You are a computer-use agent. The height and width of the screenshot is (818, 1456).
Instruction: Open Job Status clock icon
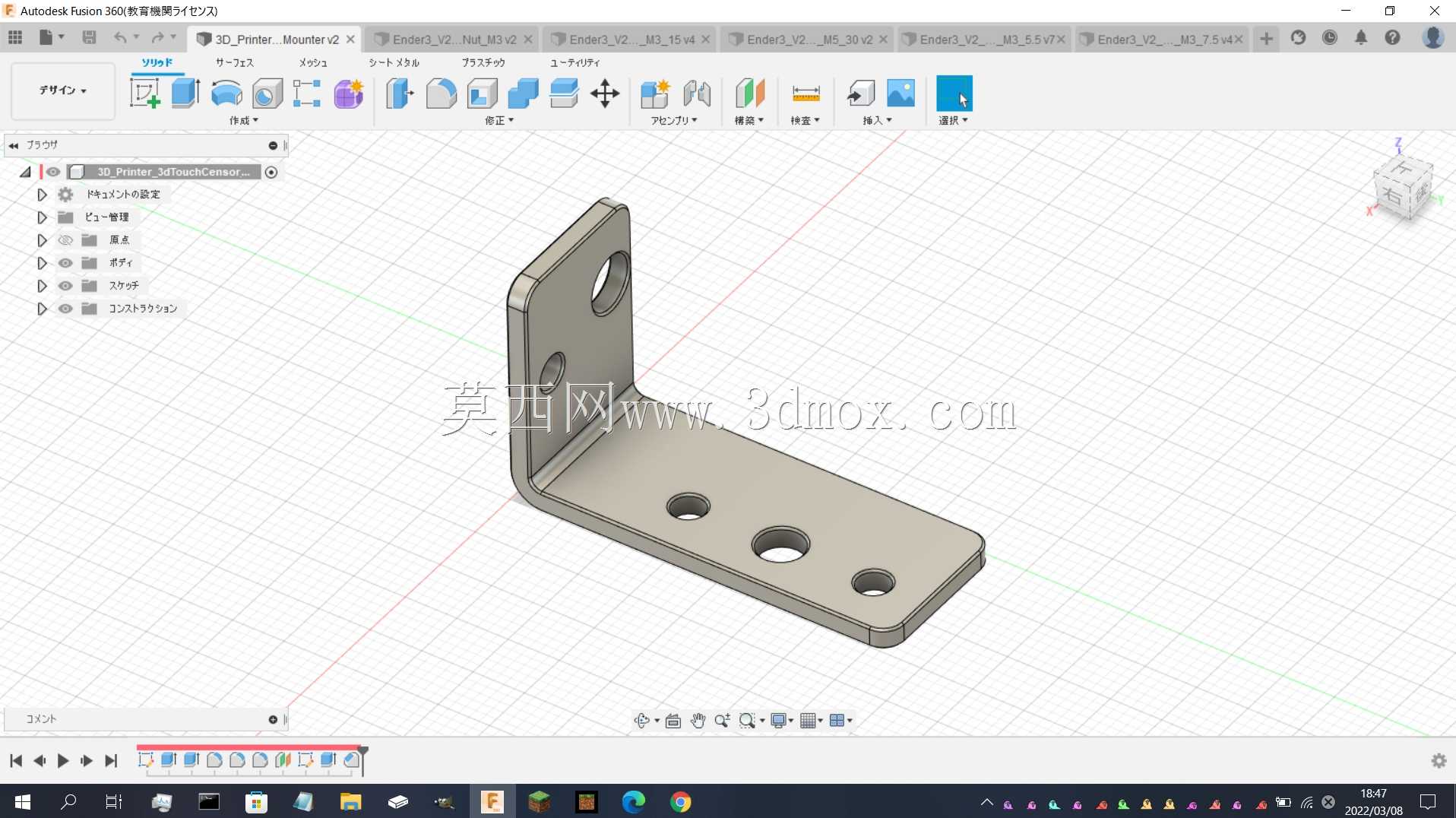click(1329, 37)
